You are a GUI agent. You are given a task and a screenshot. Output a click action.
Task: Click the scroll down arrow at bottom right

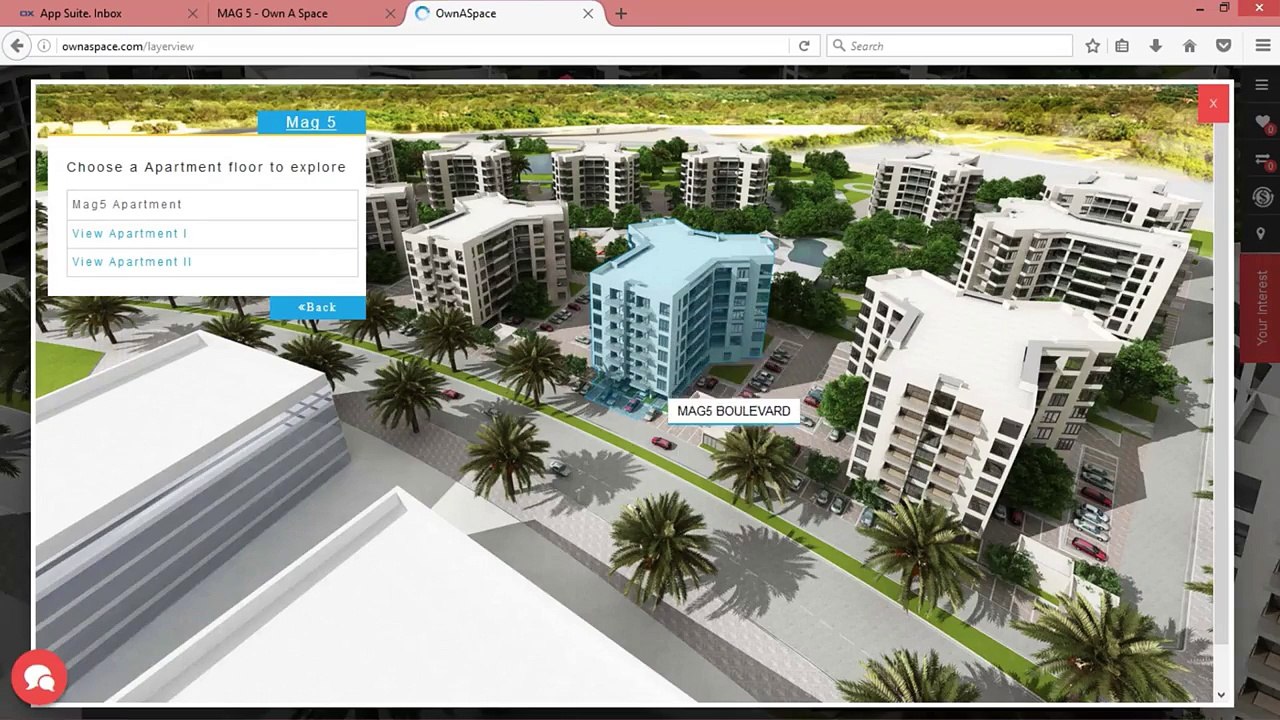1221,694
